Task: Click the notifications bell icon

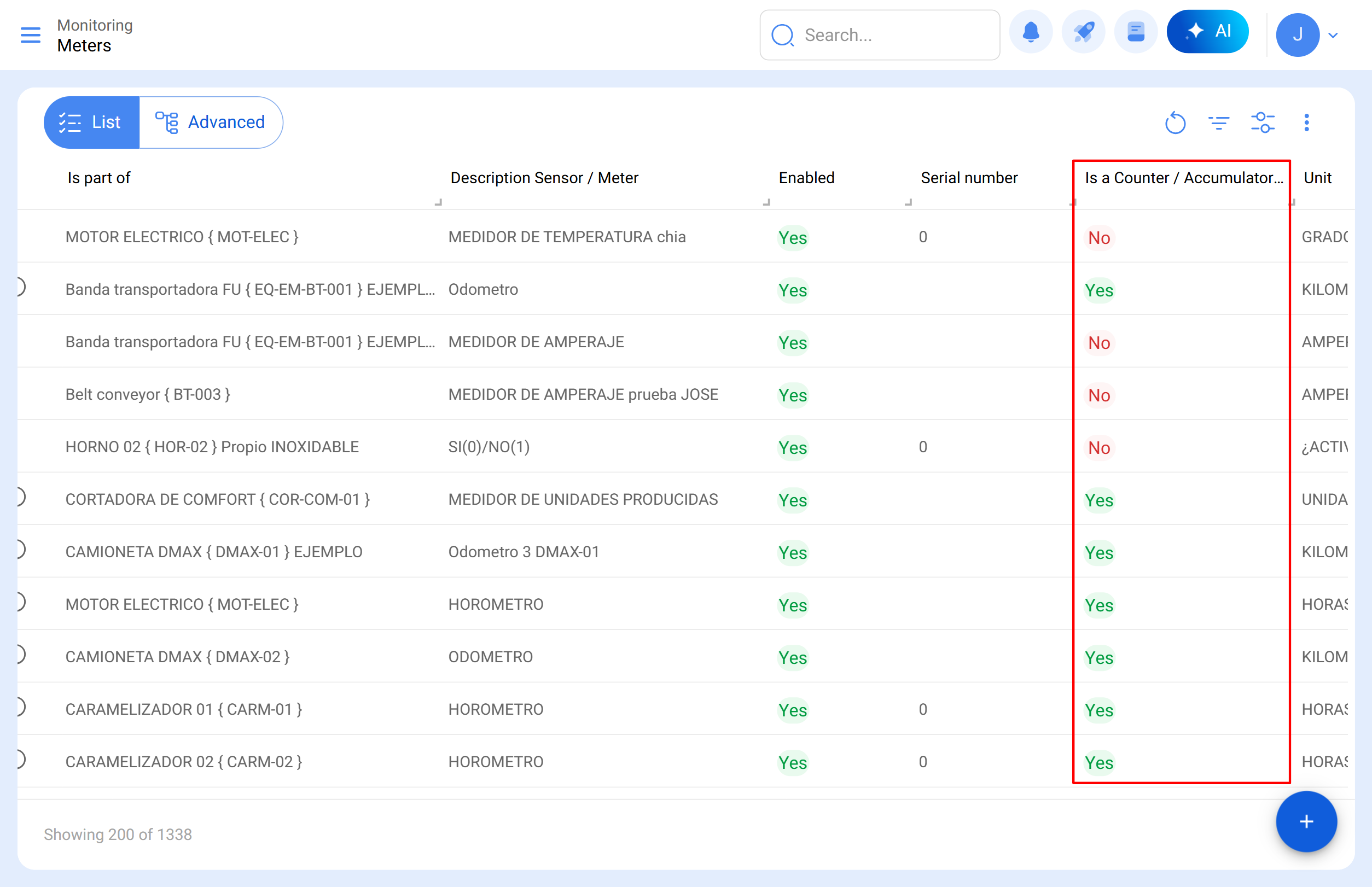Action: coord(1030,32)
